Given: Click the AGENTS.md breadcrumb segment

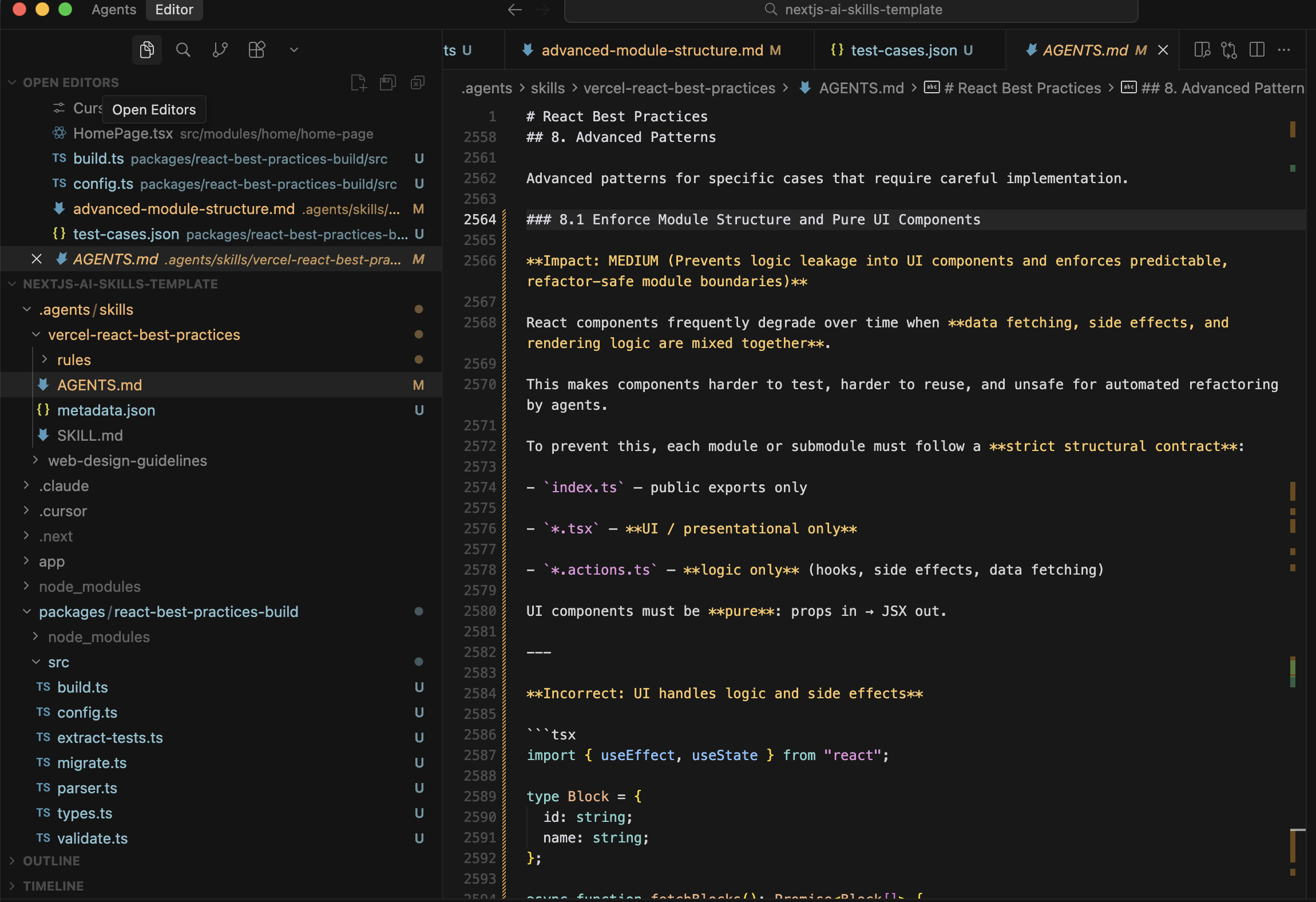Looking at the screenshot, I should pos(851,88).
